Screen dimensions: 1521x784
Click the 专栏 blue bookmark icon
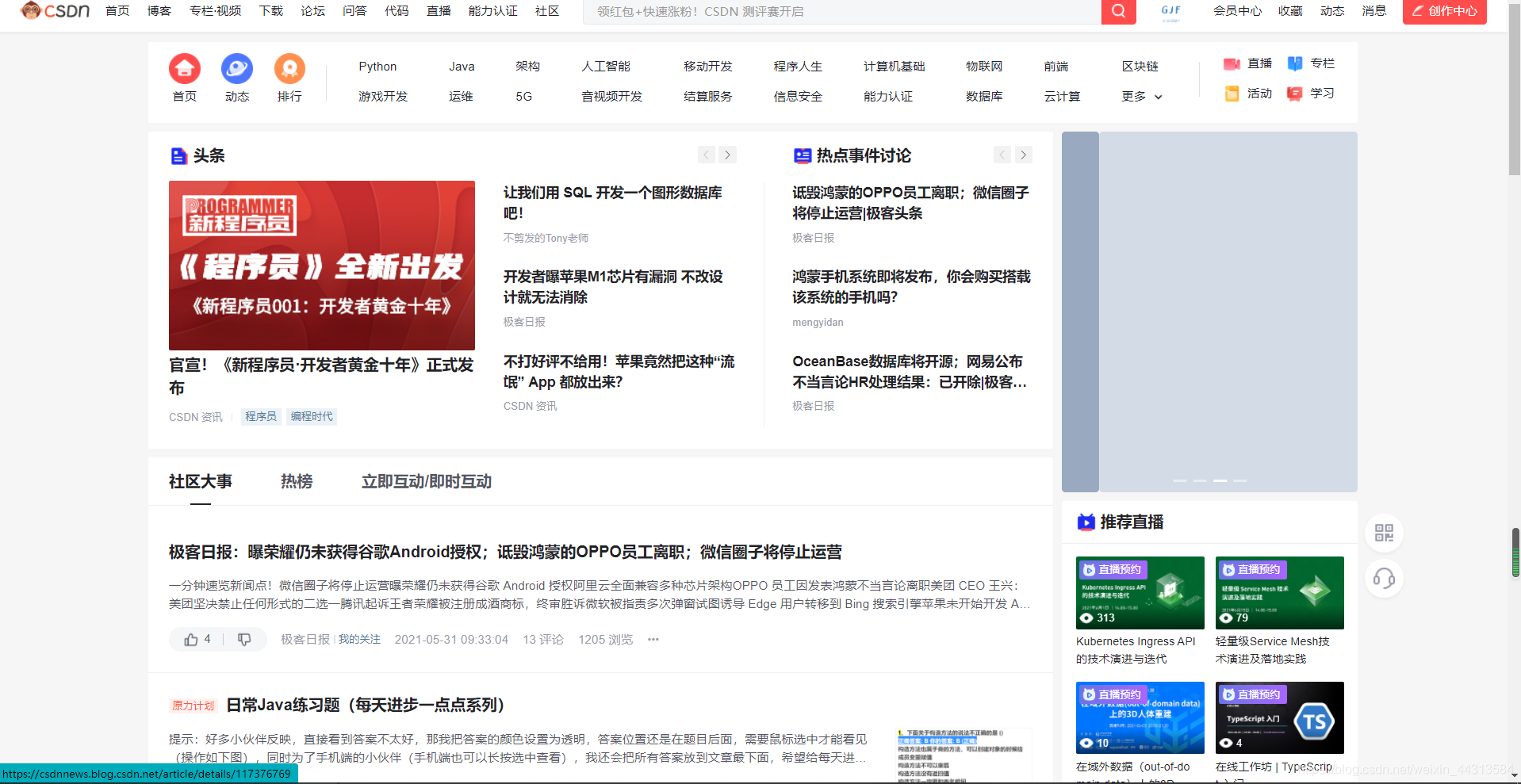pyautogui.click(x=1295, y=63)
